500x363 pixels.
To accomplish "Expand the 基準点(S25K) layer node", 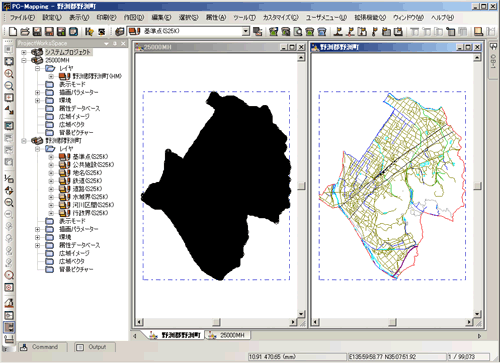I will 51,157.
